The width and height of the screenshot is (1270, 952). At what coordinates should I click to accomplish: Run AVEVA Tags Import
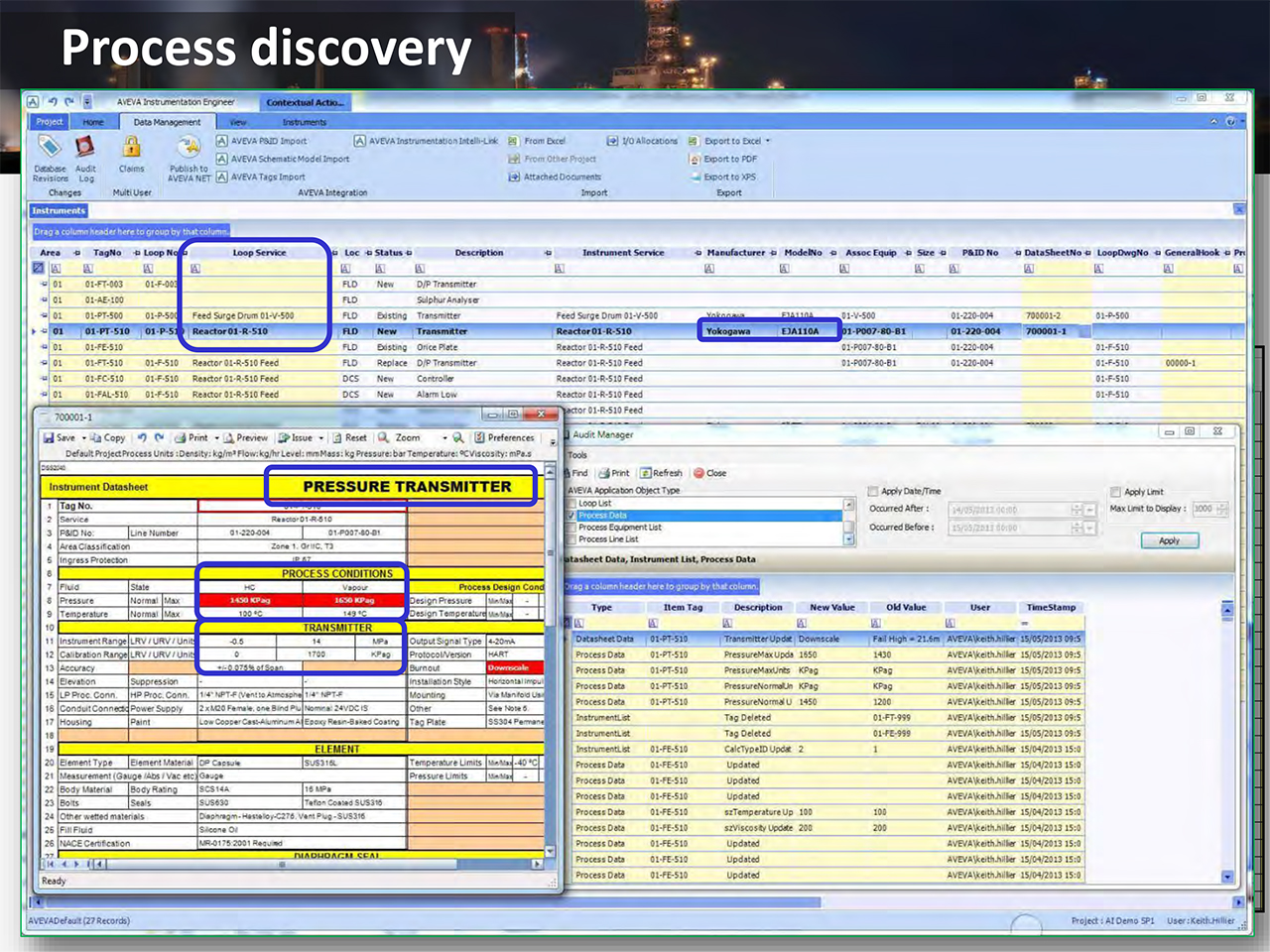click(x=261, y=177)
